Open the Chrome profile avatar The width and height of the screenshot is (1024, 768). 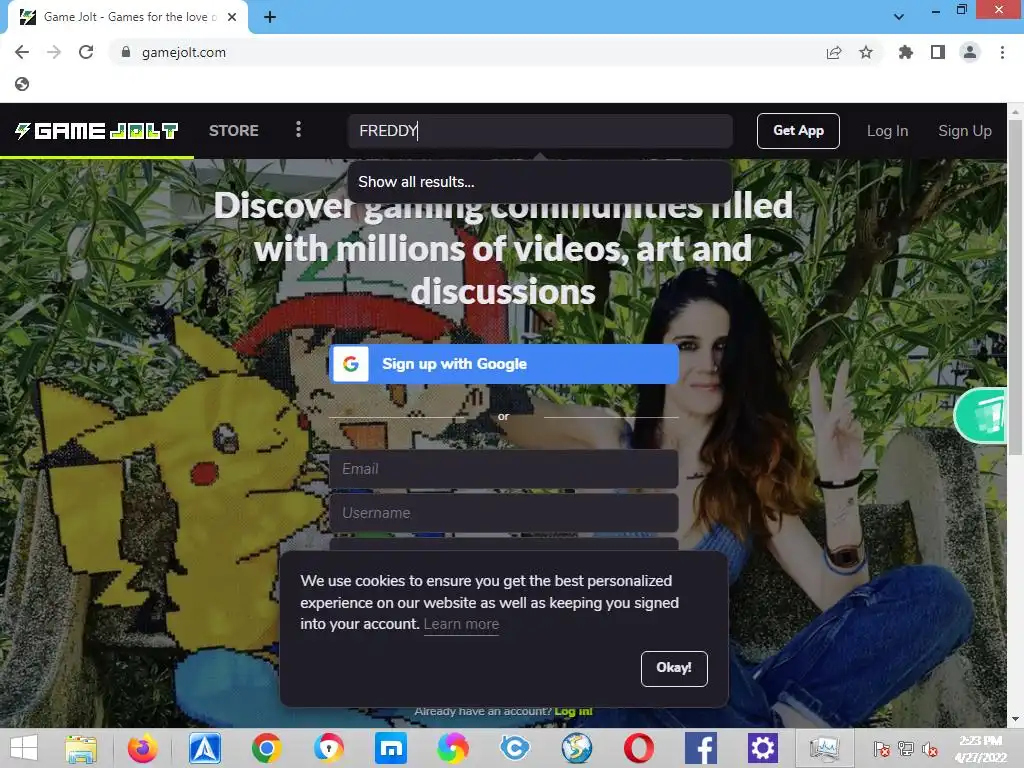970,52
